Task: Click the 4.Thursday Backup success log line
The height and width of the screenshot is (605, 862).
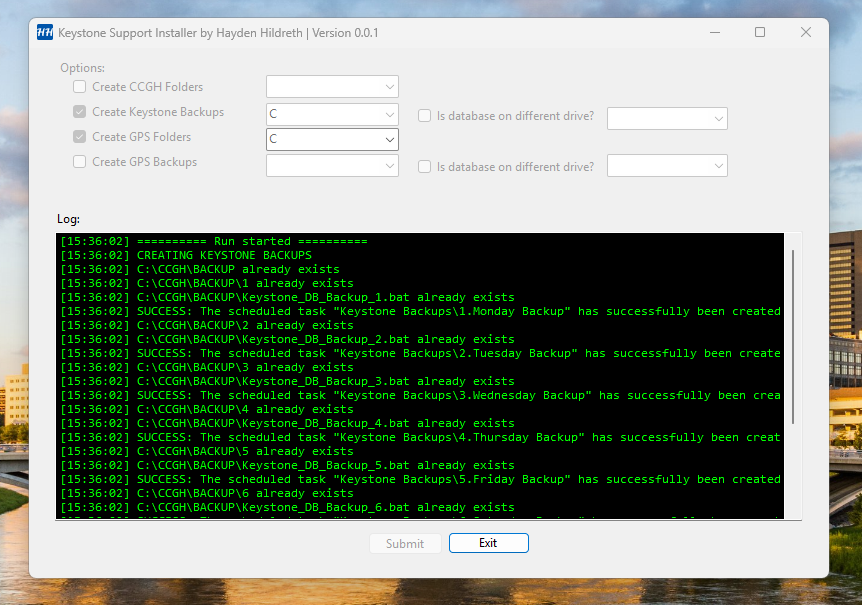Action: point(421,437)
